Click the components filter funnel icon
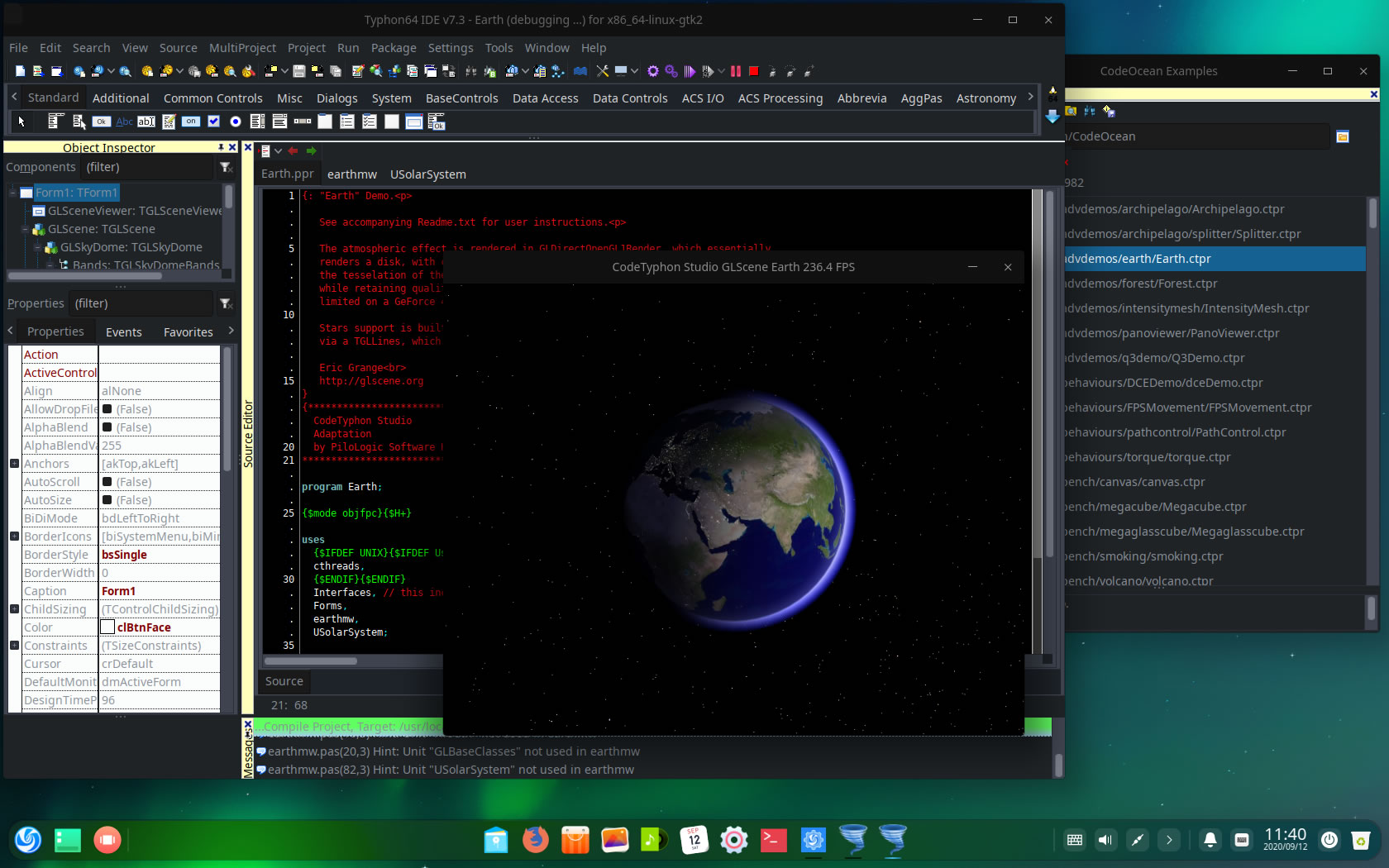1389x868 pixels. [226, 168]
